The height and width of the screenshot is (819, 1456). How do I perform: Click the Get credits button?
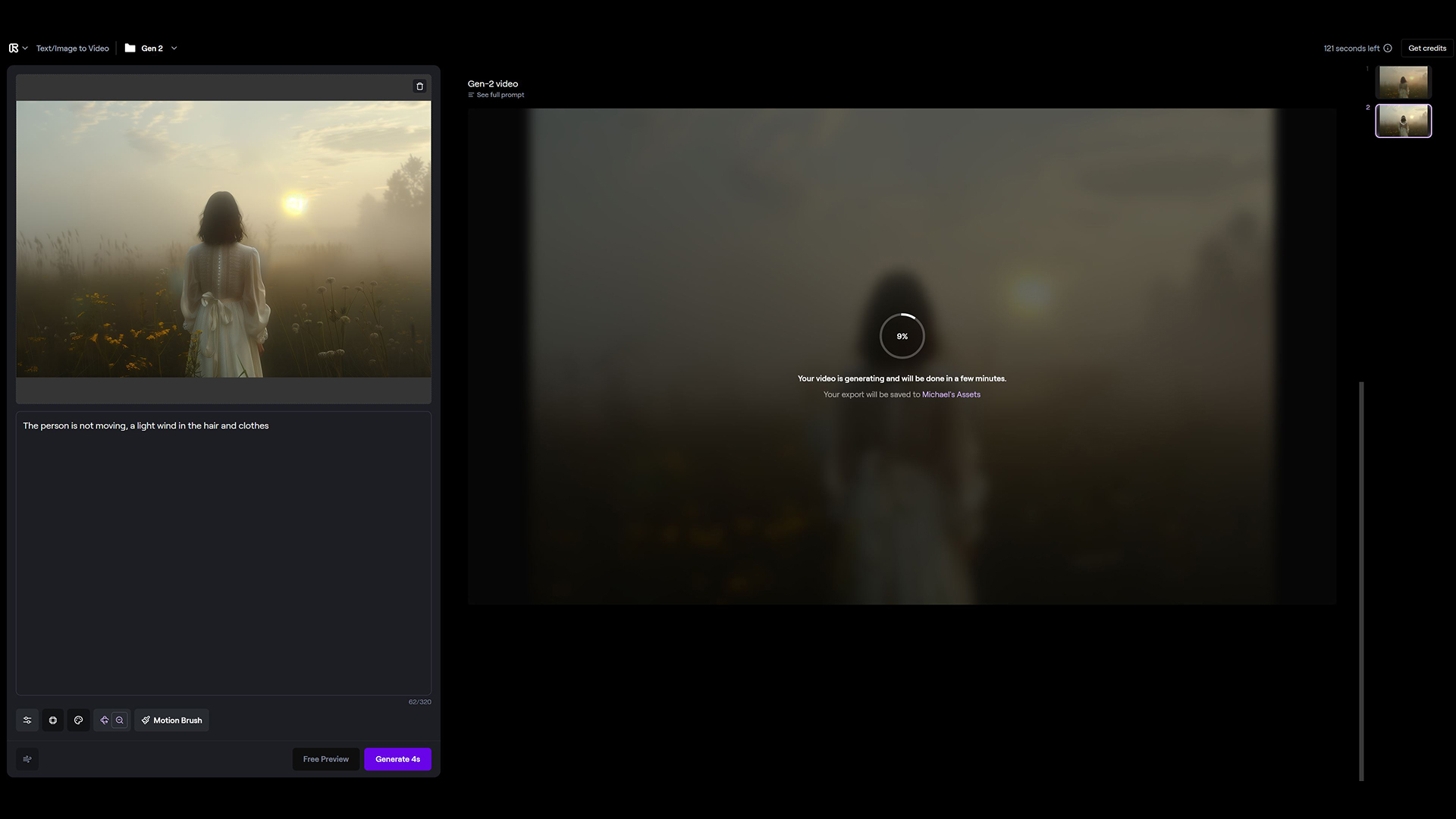1426,49
